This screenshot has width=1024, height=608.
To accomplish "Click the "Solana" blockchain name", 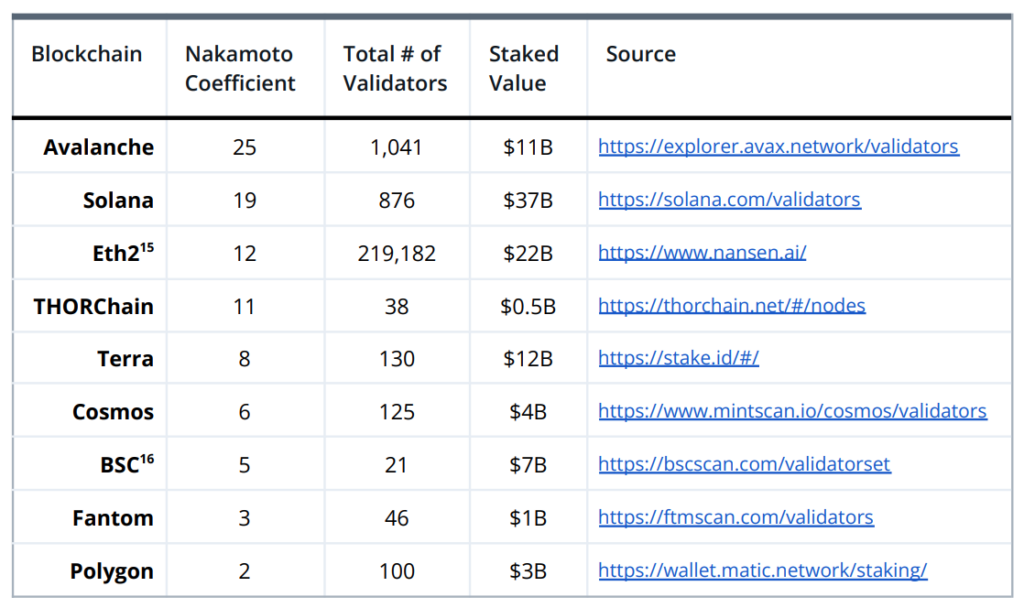I will click(x=118, y=200).
